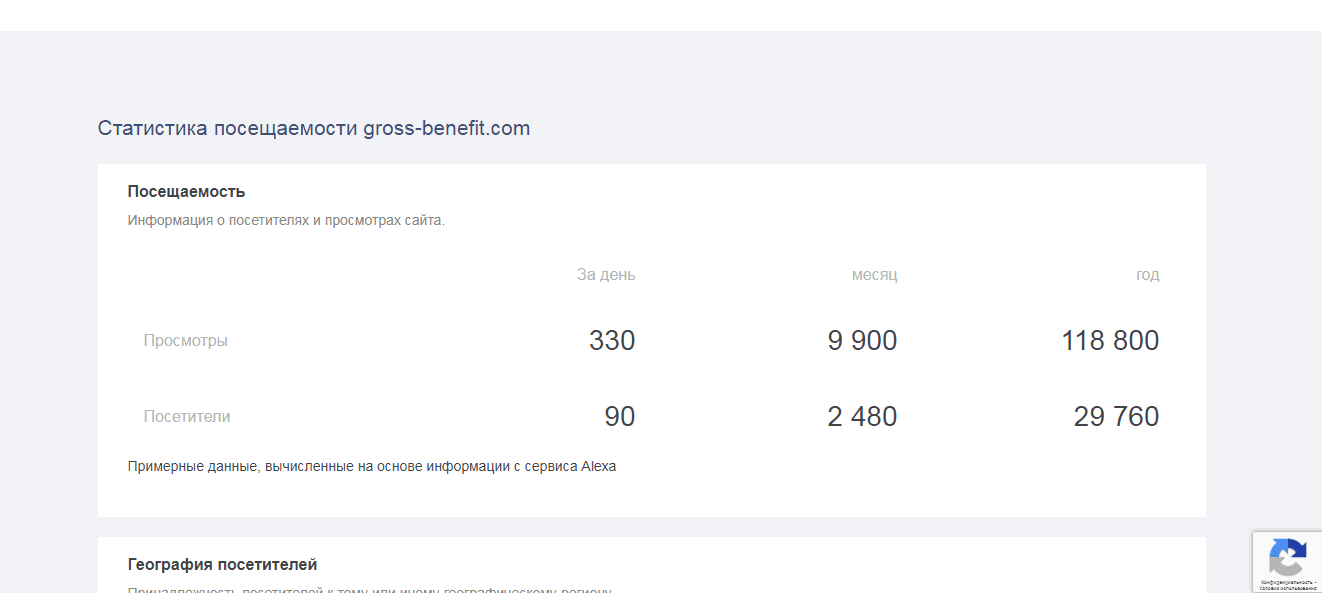Viewport: 1322px width, 593px height.
Task: Click the год column header
Action: point(1147,274)
